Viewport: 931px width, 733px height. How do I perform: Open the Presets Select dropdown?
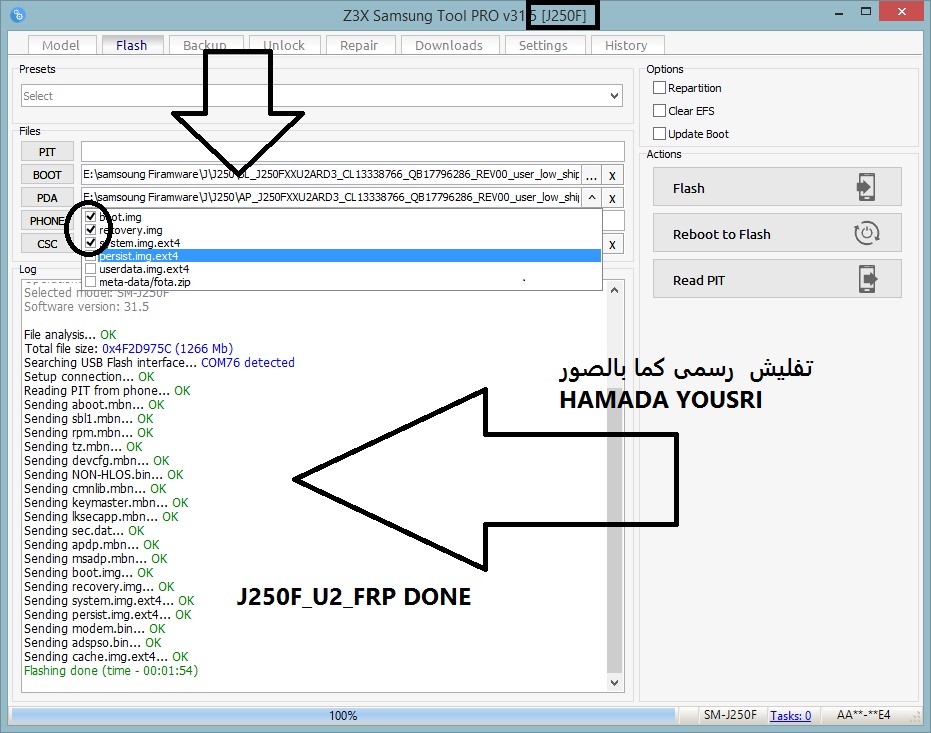coord(322,96)
